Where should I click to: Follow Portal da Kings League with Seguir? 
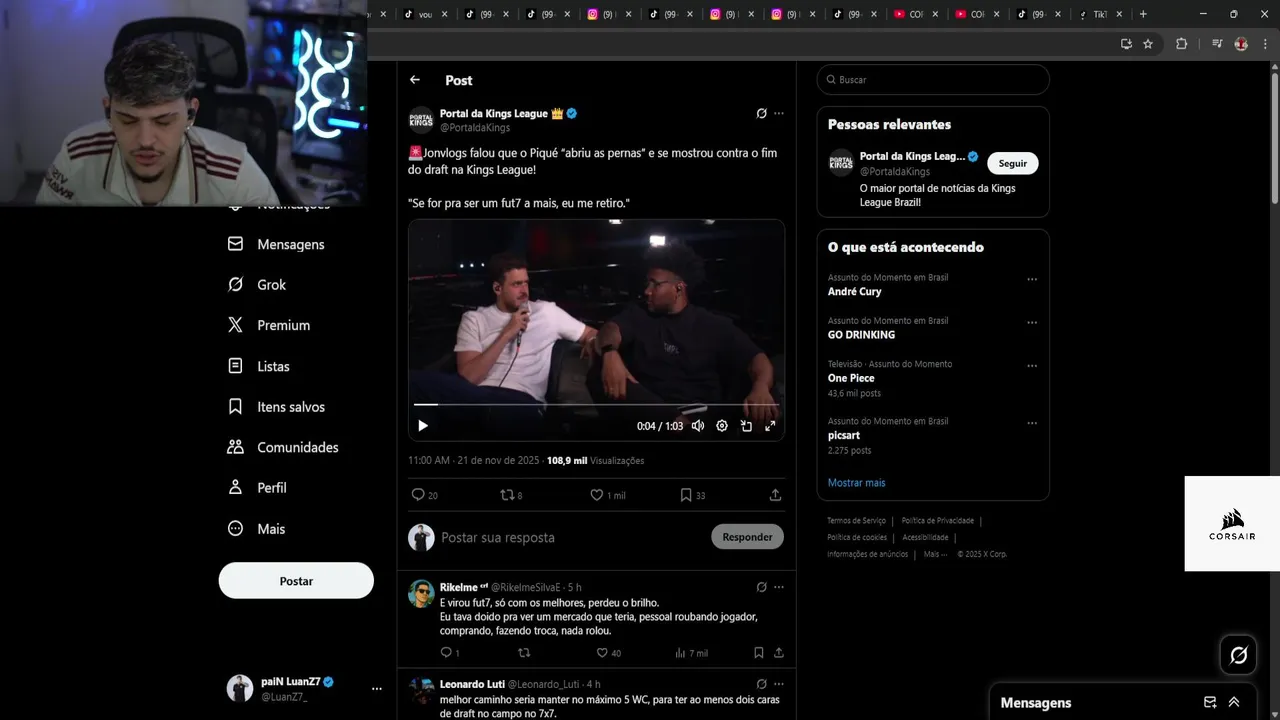(x=1013, y=164)
